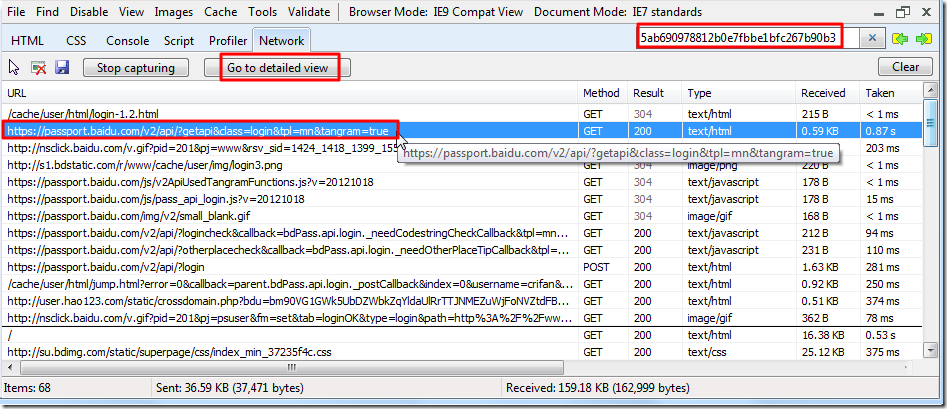Viewport: 947px width, 409px height.
Task: Select the root "/" request row
Action: [462, 335]
